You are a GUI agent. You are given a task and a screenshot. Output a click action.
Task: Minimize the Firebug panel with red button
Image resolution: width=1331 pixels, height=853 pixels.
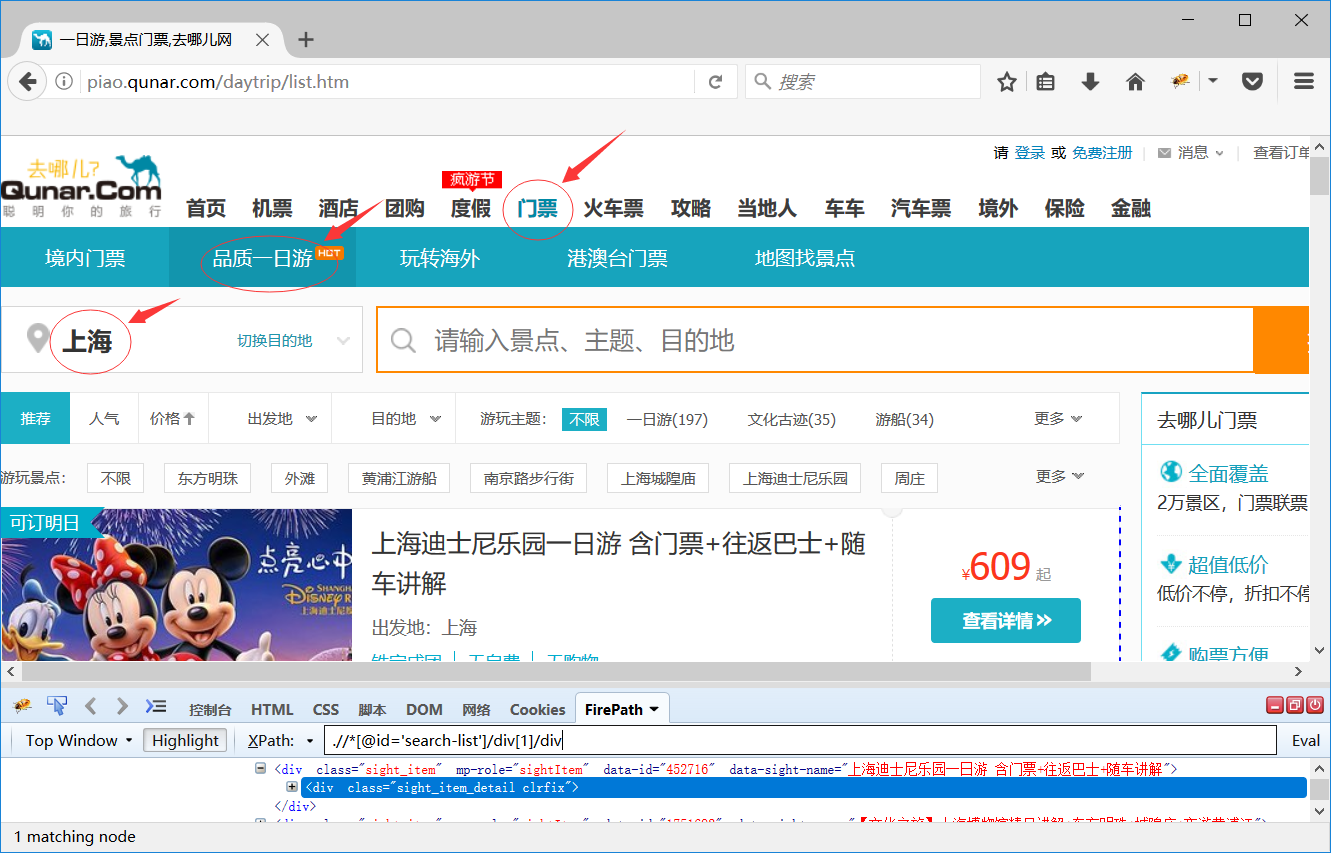click(1275, 705)
